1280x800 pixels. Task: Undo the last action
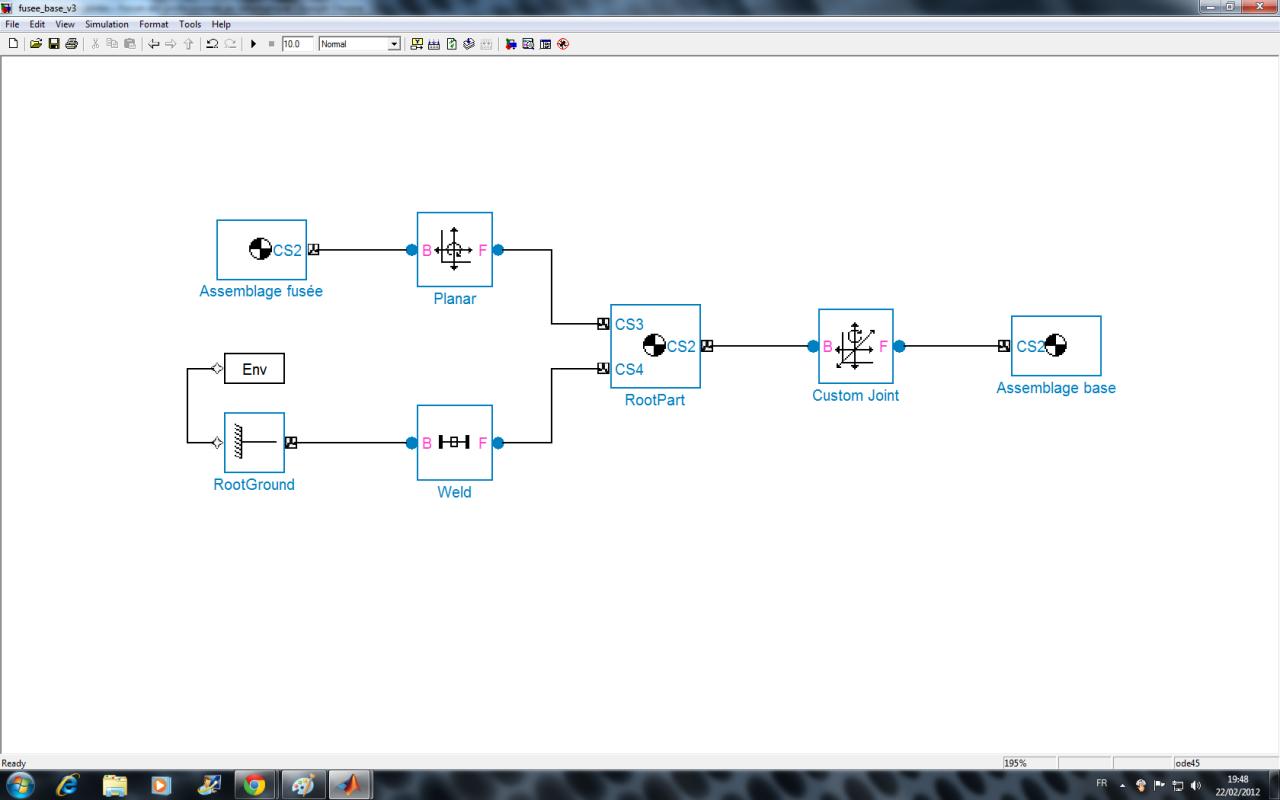(212, 44)
